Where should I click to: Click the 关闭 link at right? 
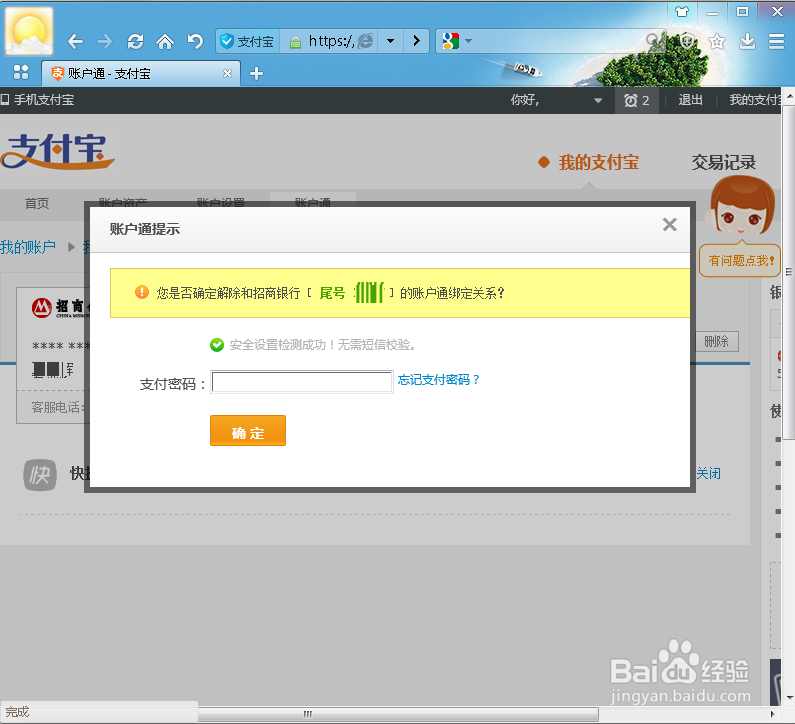[708, 474]
